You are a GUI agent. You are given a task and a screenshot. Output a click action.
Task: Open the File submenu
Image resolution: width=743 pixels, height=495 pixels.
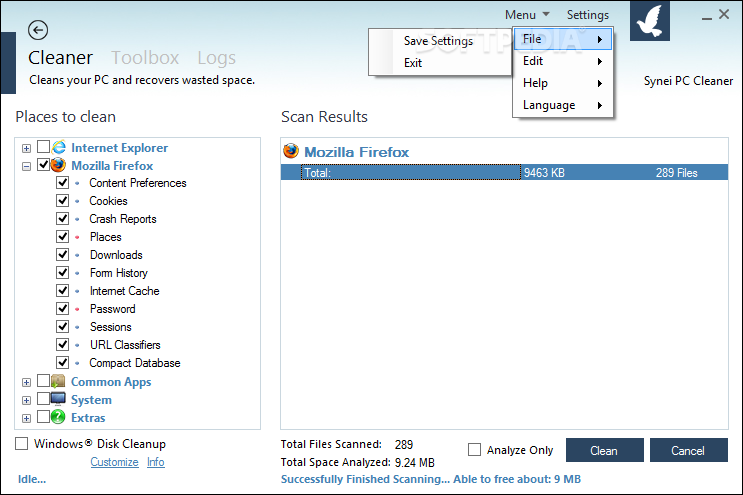[x=563, y=39]
